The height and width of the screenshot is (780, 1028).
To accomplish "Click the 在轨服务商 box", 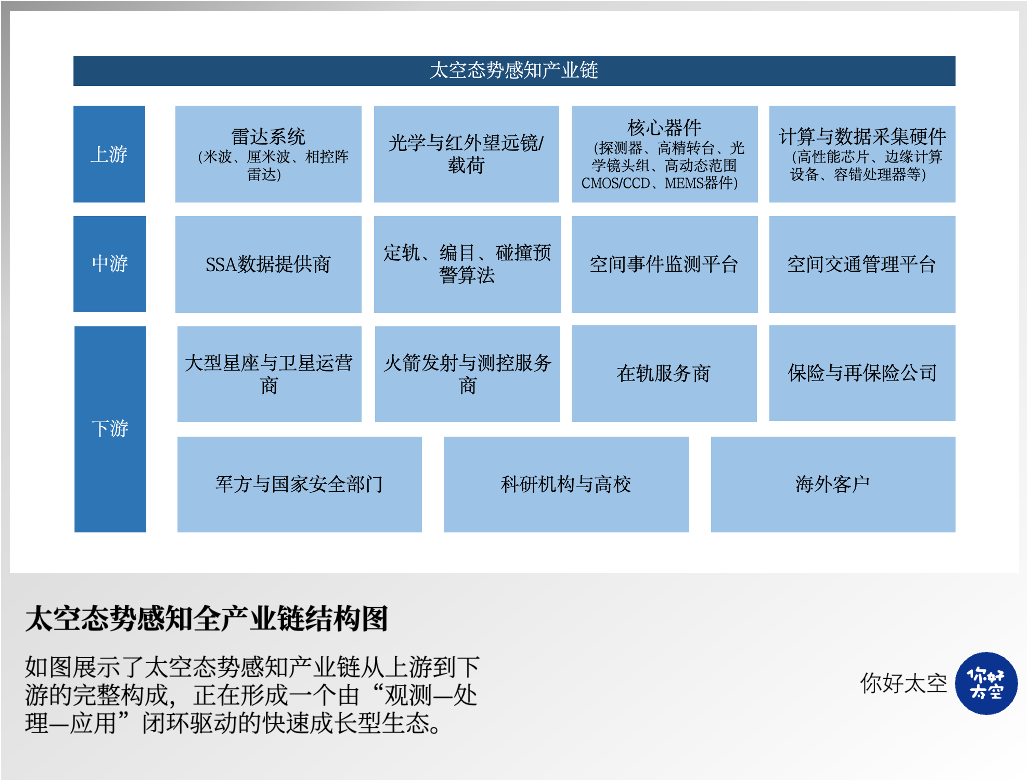I will click(x=664, y=374).
